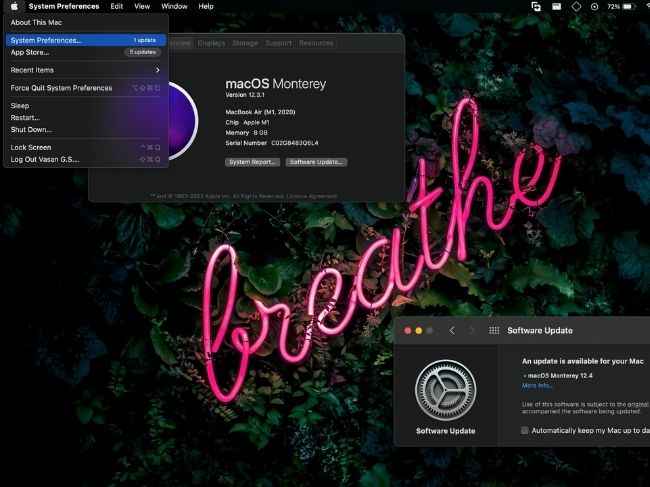Image resolution: width=650 pixels, height=487 pixels.
Task: Click the screen mirroring menu bar icon
Action: (x=536, y=7)
